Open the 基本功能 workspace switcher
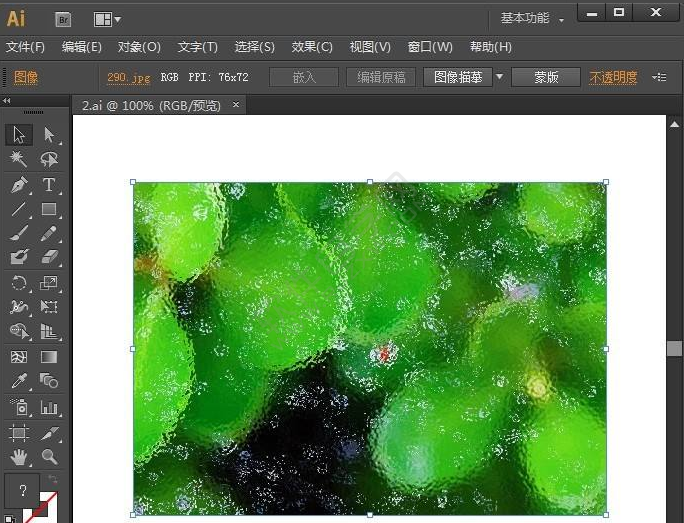 (532, 18)
